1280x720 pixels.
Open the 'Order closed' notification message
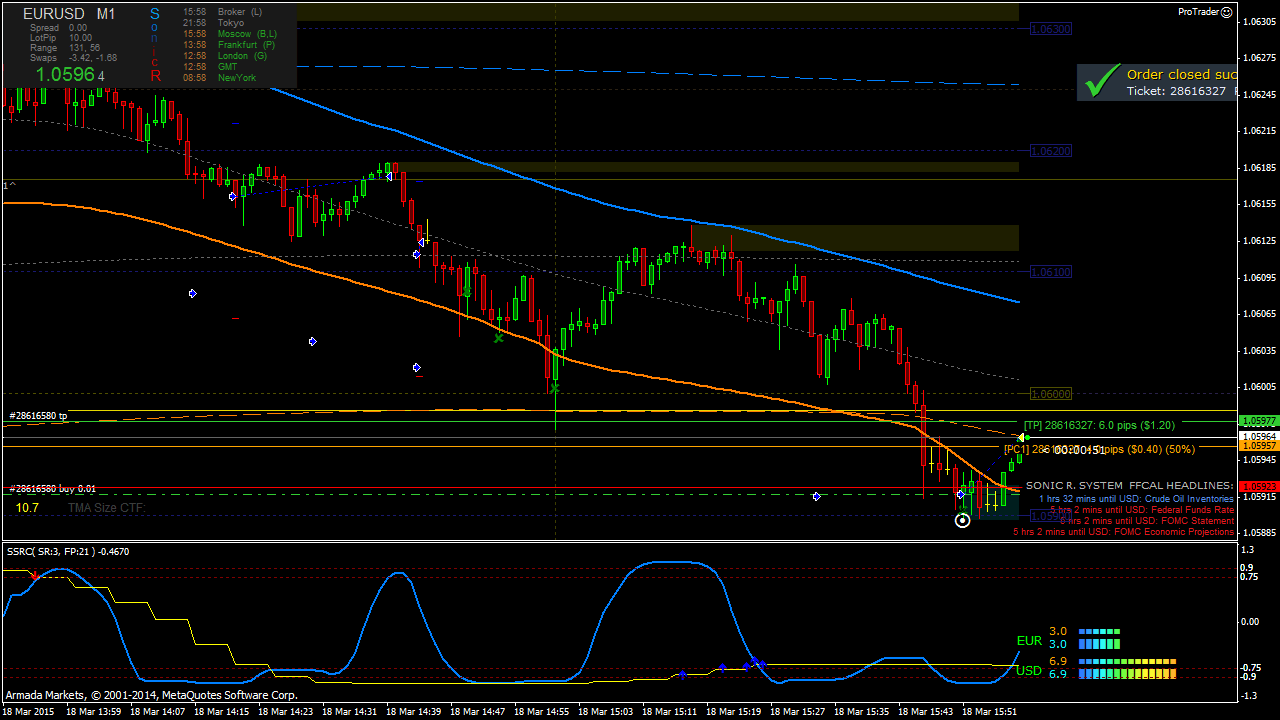[x=1158, y=82]
